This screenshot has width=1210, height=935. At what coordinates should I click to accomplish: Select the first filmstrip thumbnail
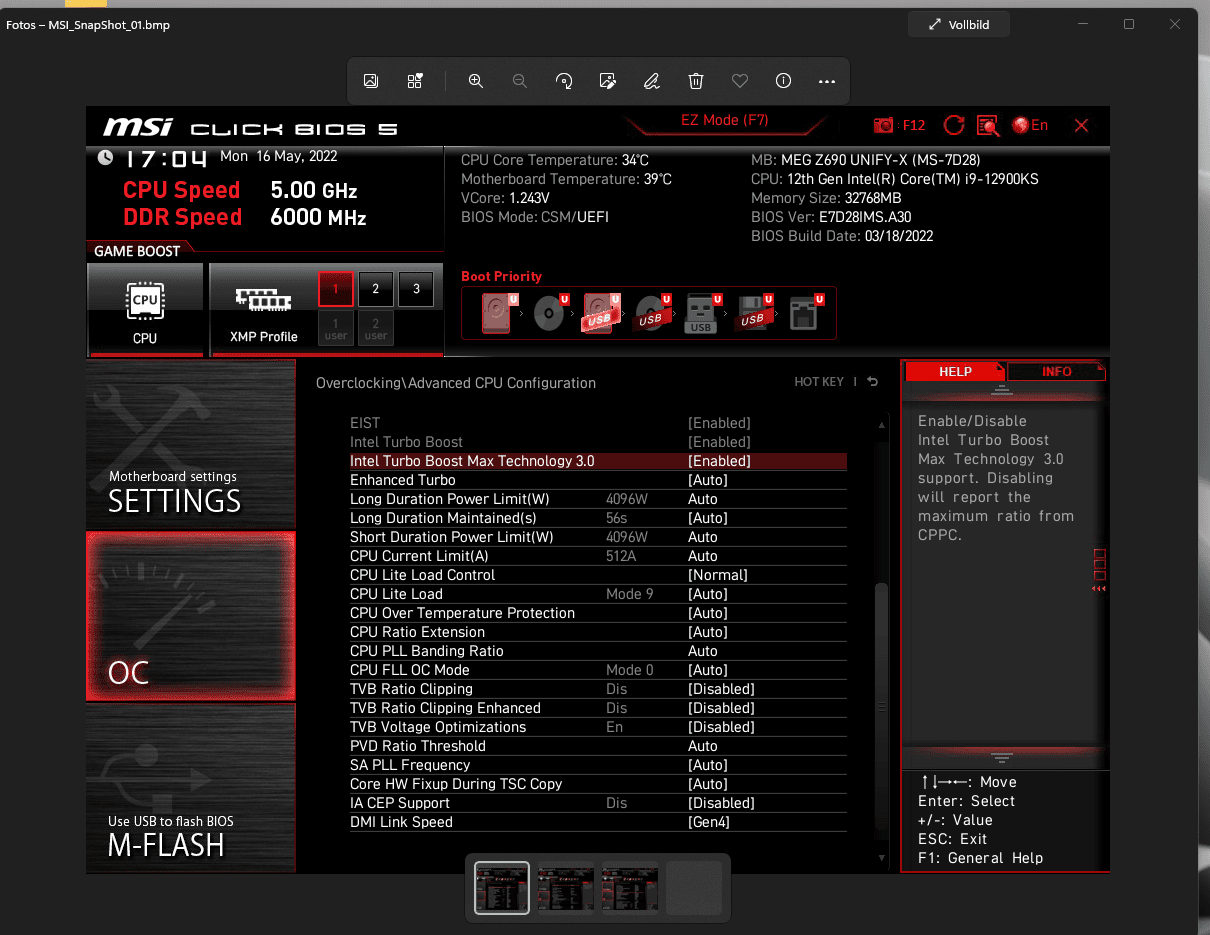(502, 888)
